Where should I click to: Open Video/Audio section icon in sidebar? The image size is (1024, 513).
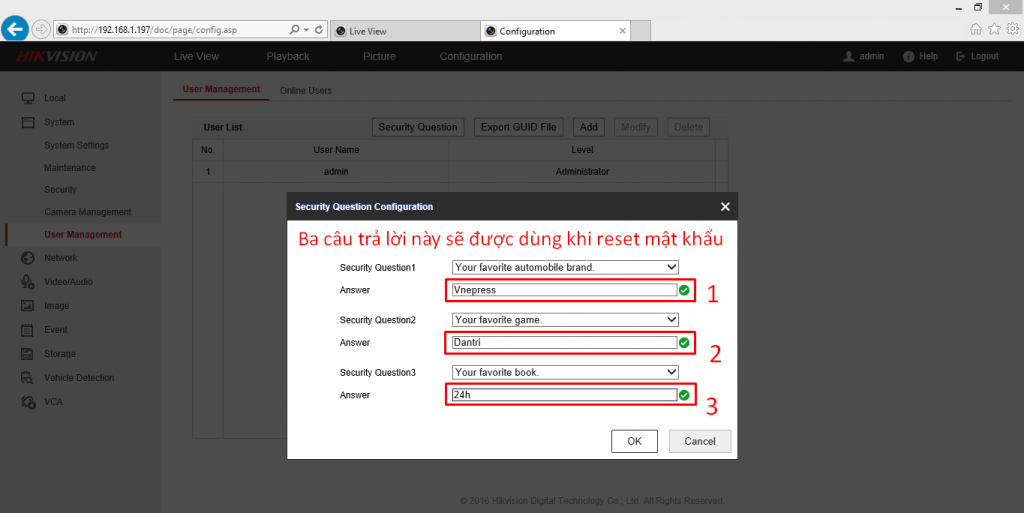[28, 282]
